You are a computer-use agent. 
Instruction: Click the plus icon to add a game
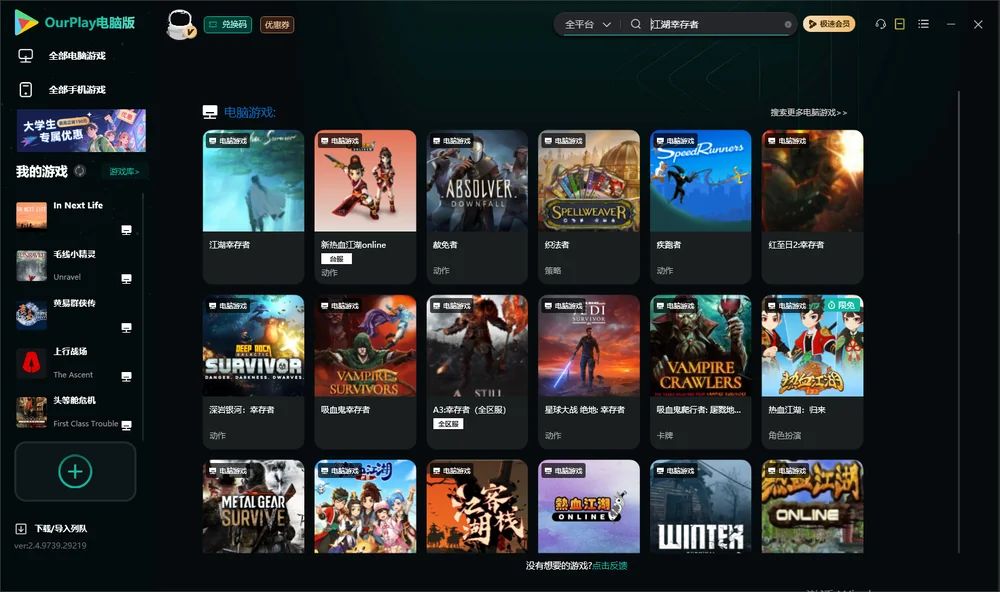(x=75, y=471)
